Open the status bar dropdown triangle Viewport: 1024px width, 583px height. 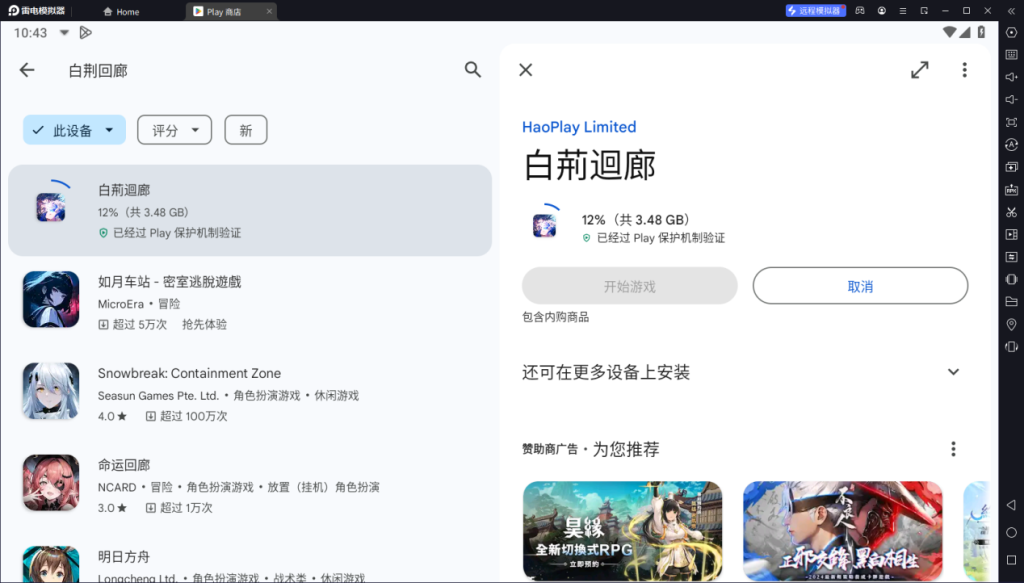tap(64, 32)
